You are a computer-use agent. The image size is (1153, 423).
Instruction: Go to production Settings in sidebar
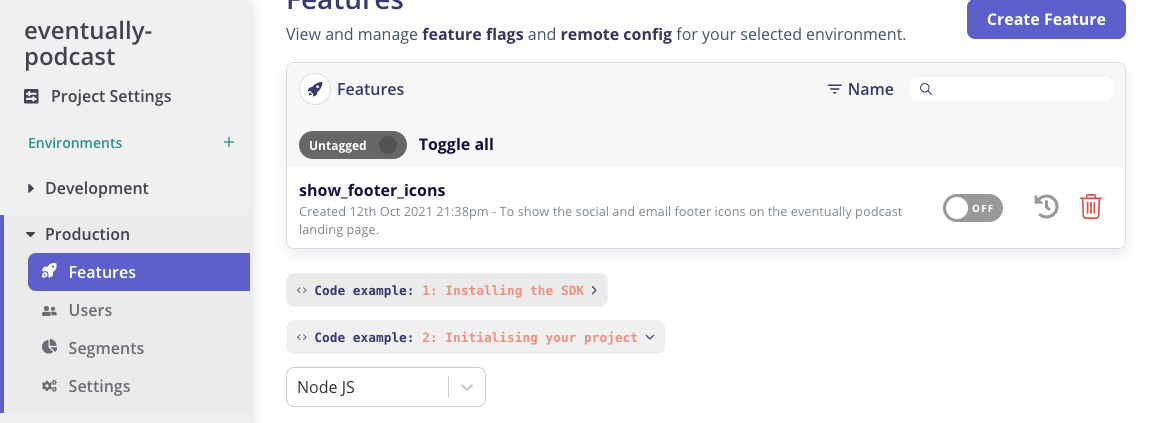[x=99, y=386]
